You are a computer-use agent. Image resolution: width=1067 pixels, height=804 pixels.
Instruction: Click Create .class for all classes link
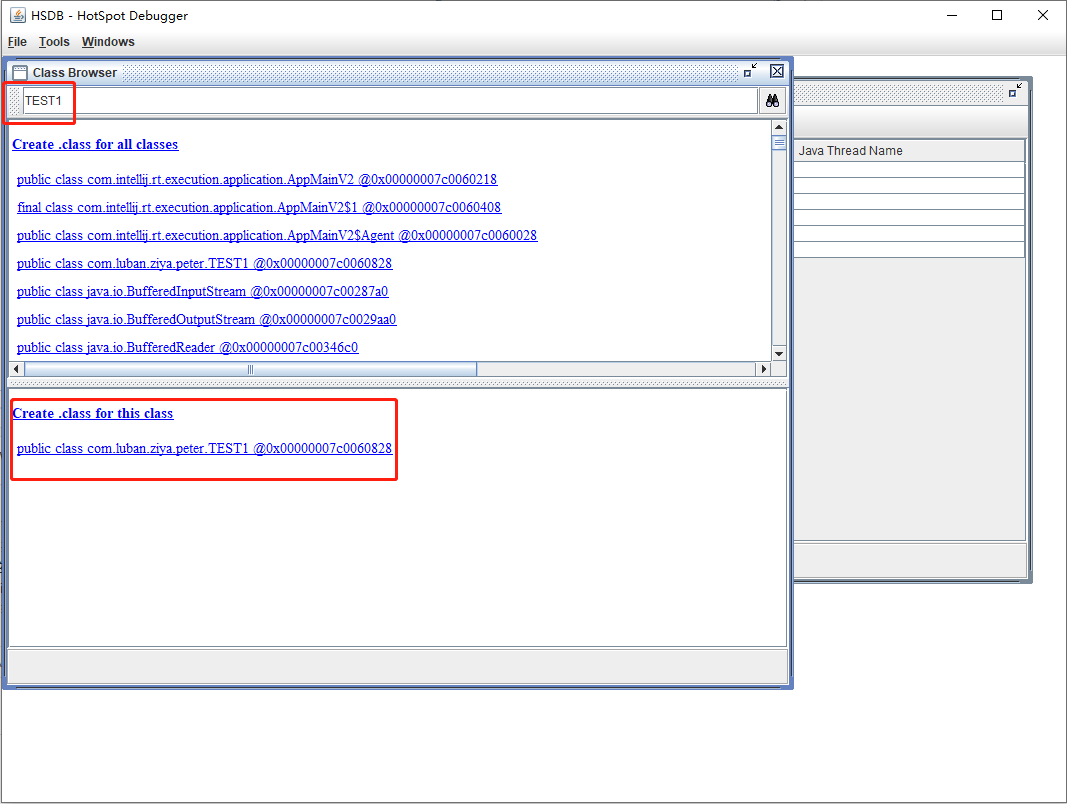tap(95, 144)
